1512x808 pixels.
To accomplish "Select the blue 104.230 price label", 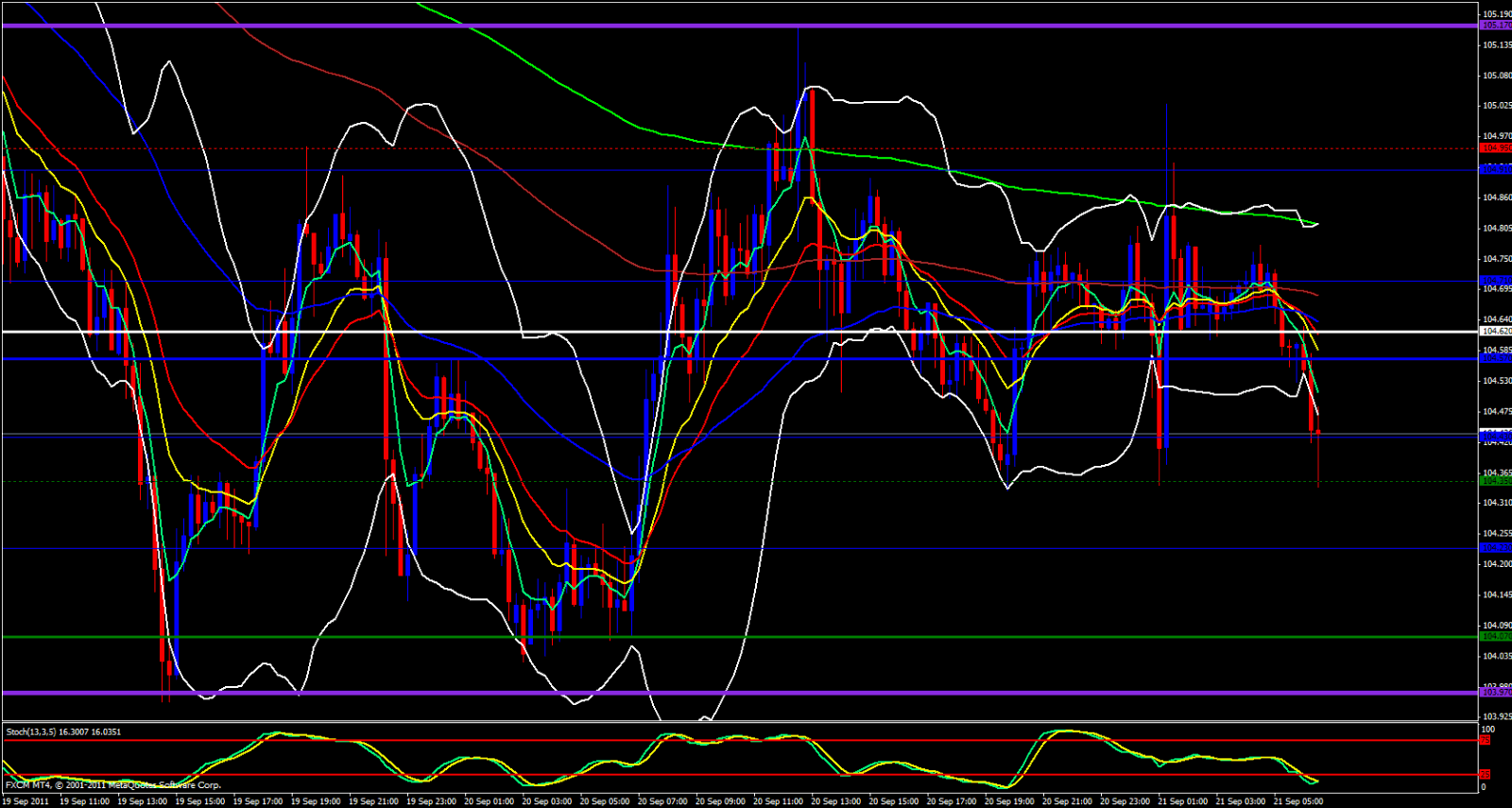I will coord(1495,548).
